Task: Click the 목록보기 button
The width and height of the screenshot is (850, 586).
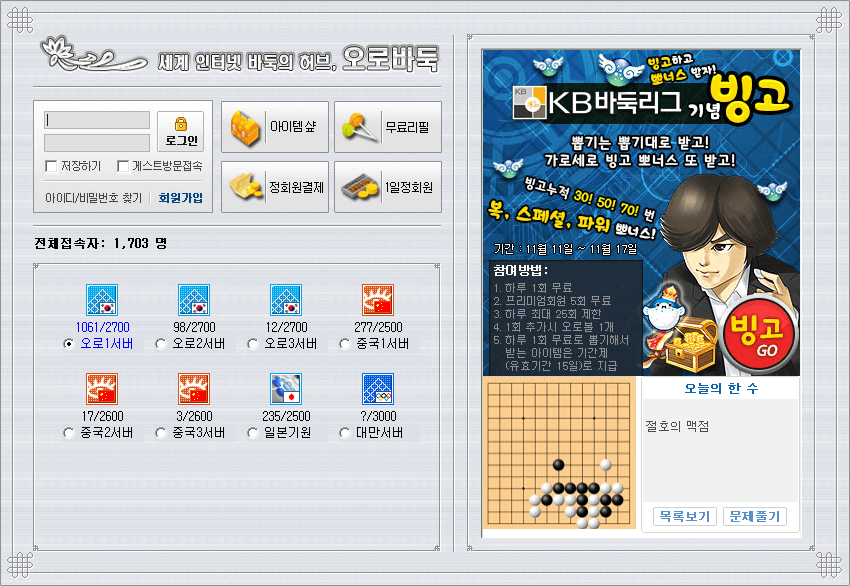Action: [685, 517]
